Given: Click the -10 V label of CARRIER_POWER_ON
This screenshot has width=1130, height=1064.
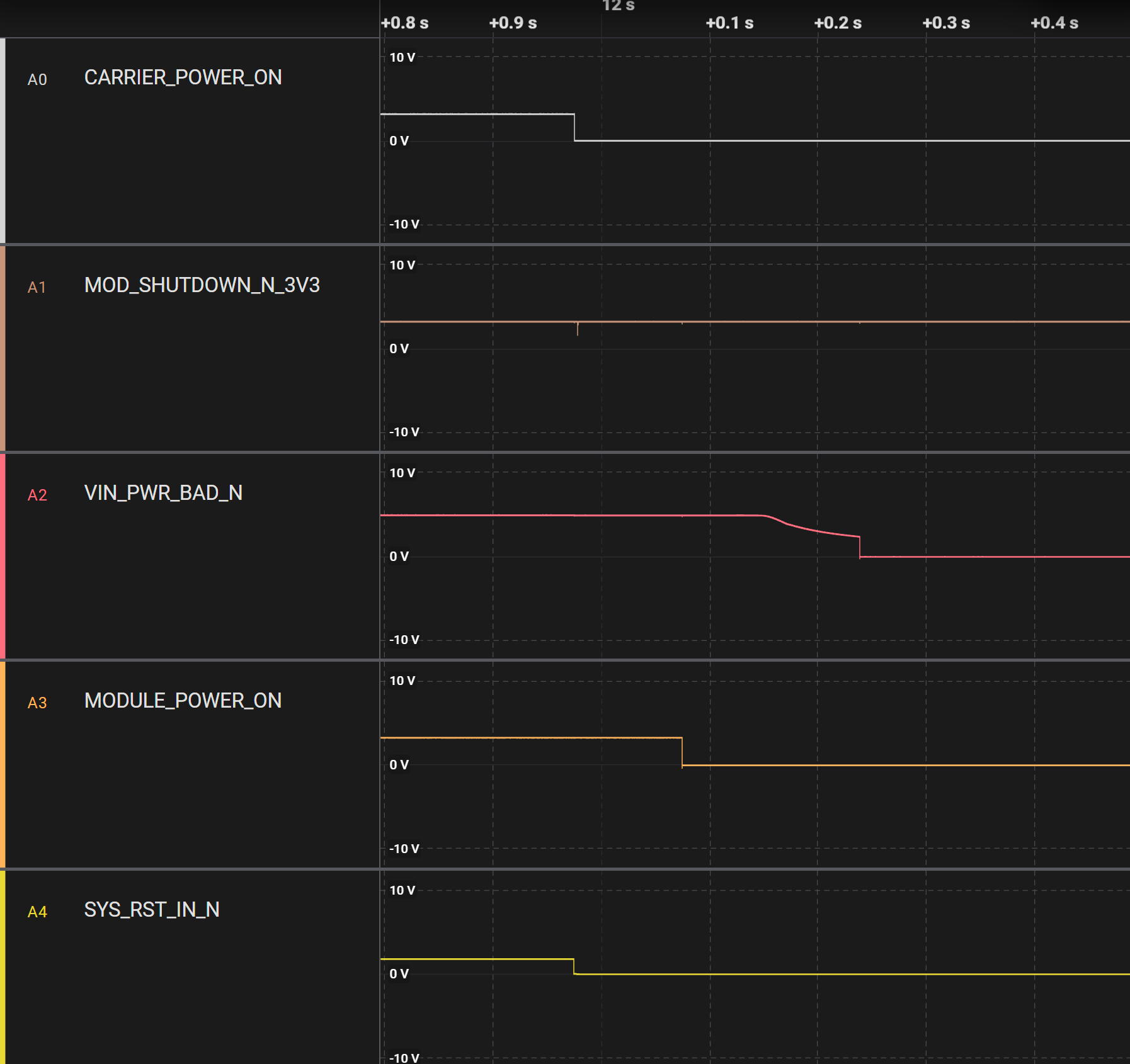Looking at the screenshot, I should pyautogui.click(x=404, y=224).
